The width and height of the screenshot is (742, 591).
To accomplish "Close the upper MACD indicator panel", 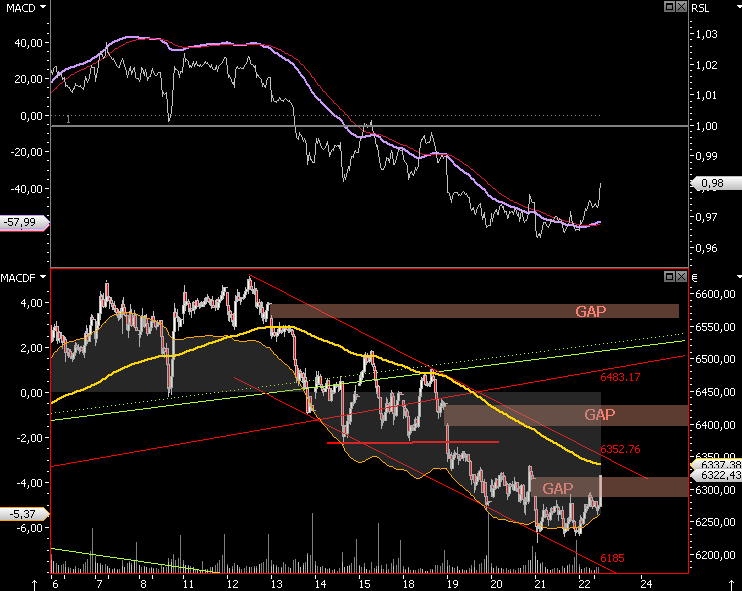I will click(x=681, y=7).
